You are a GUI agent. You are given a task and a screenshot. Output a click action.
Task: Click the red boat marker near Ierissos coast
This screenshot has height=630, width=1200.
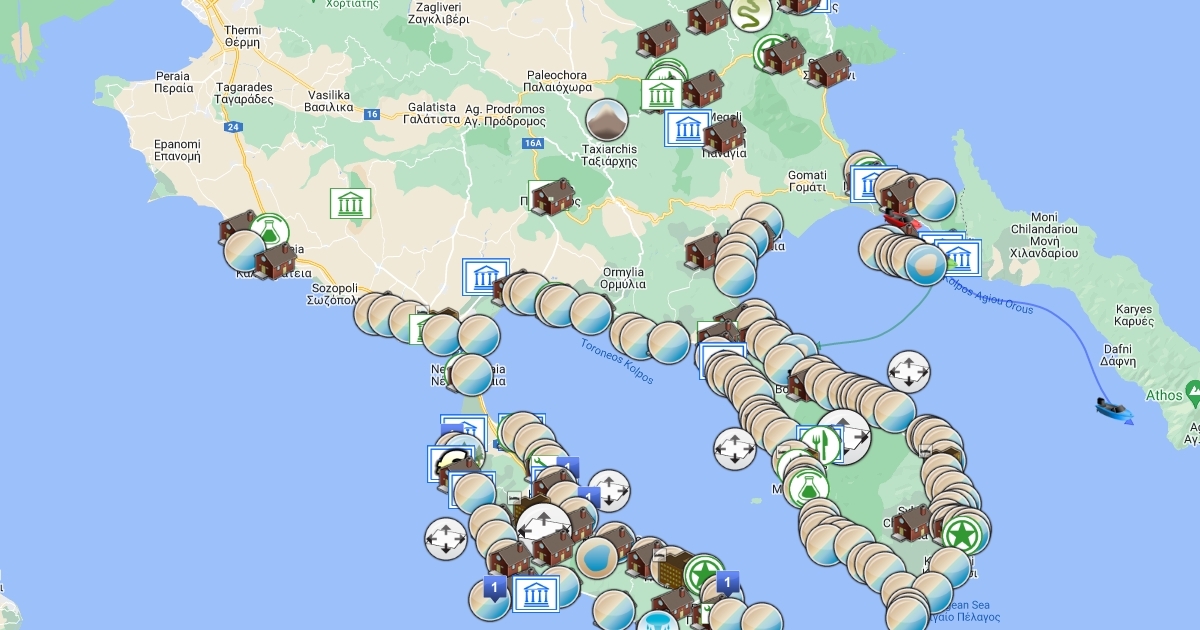(897, 219)
